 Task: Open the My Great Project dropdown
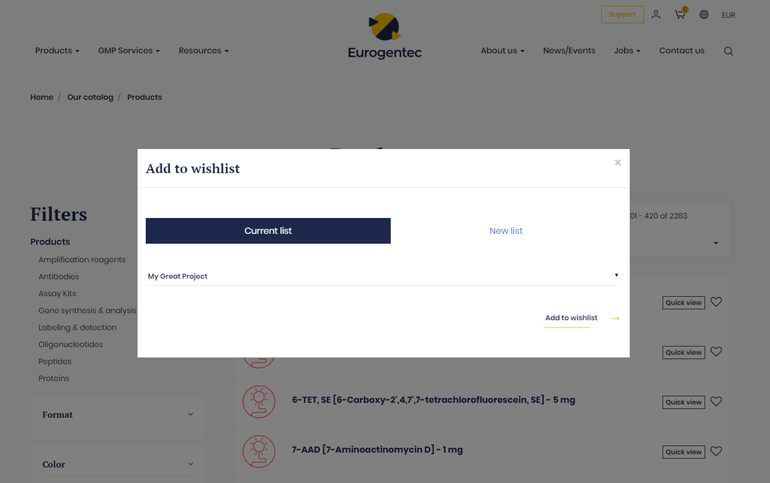(x=383, y=276)
